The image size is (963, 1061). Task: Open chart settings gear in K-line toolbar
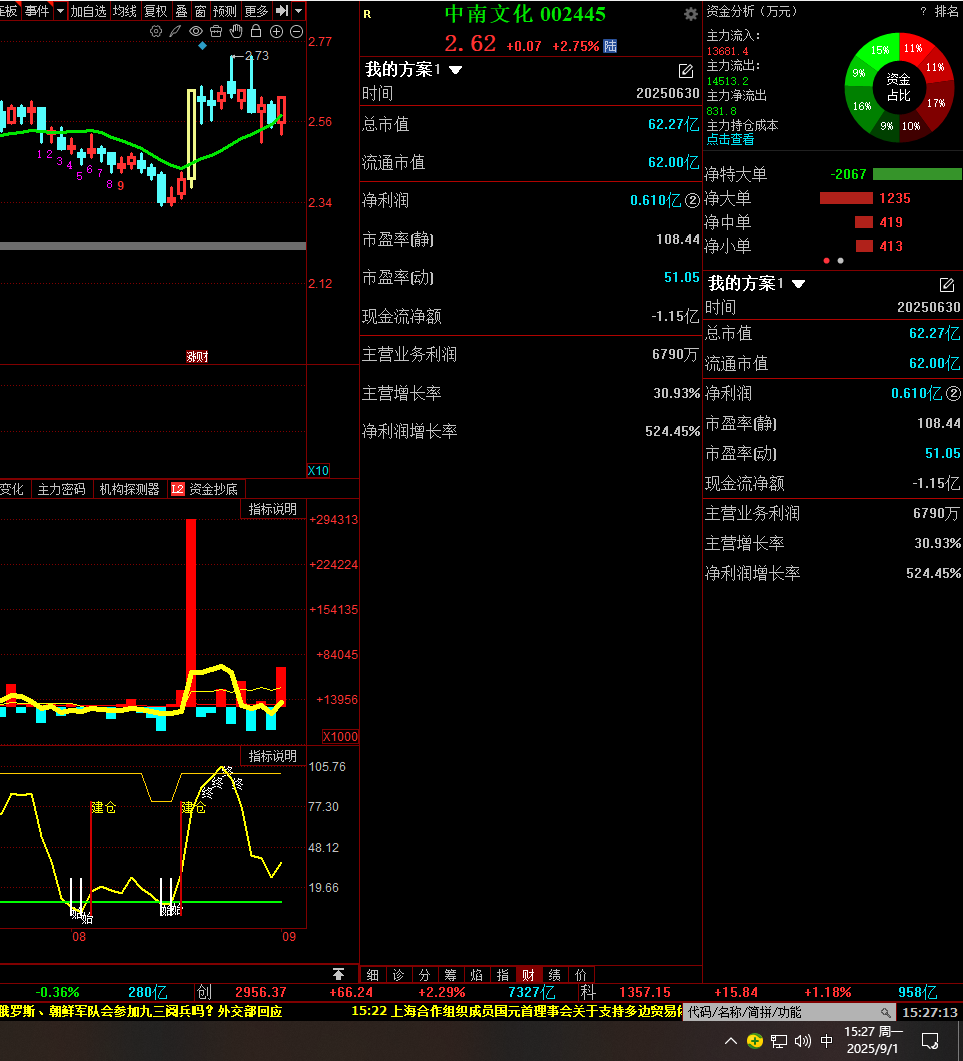pyautogui.click(x=156, y=31)
